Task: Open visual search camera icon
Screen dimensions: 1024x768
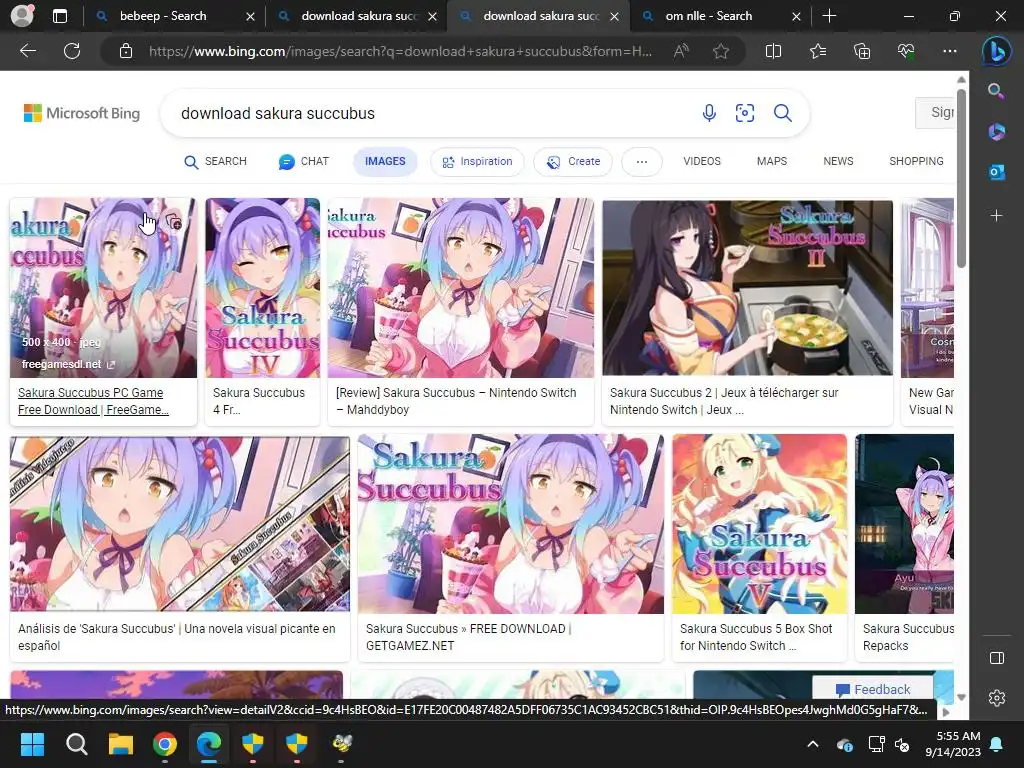Action: 744,113
